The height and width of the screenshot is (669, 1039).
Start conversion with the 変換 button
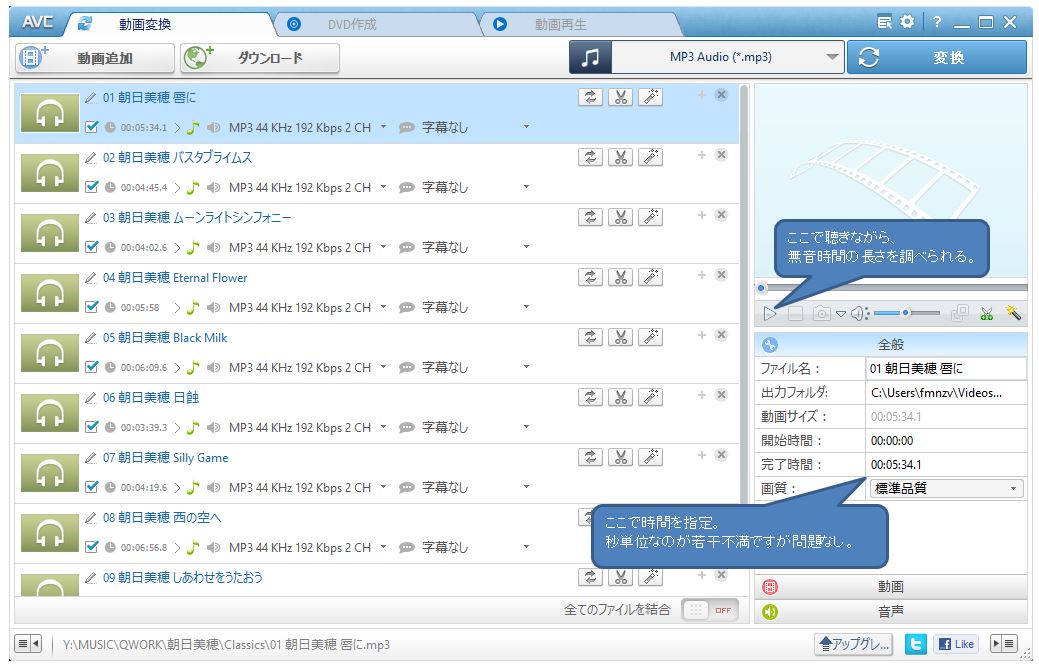936,58
